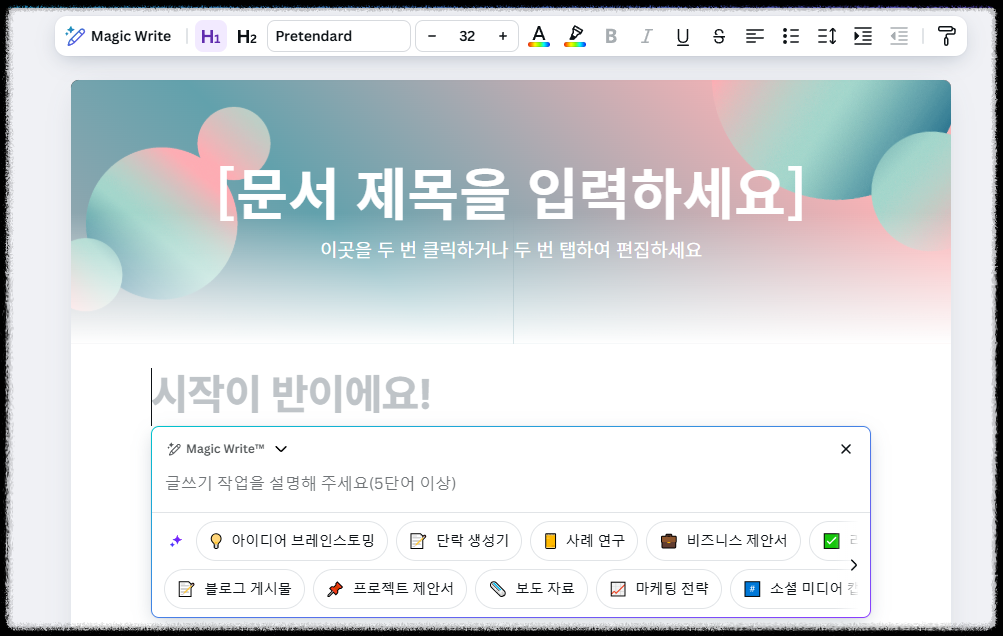
Task: Select the format paint roller tool
Action: (946, 36)
